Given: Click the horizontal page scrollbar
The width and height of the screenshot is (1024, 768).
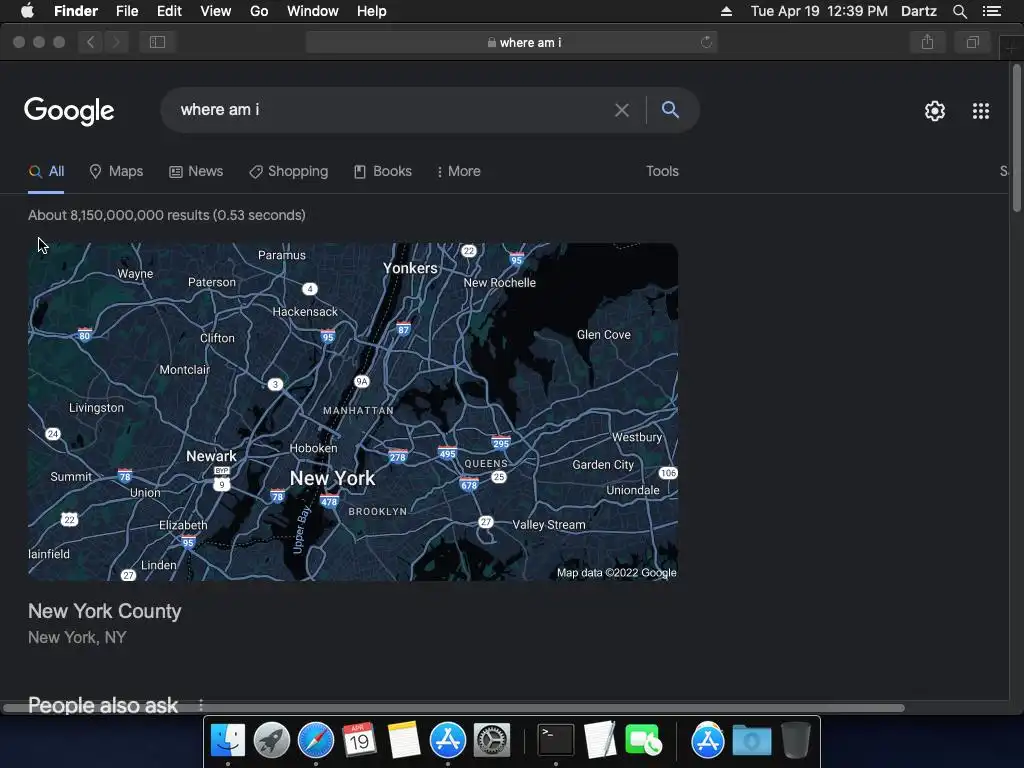Looking at the screenshot, I should point(454,708).
